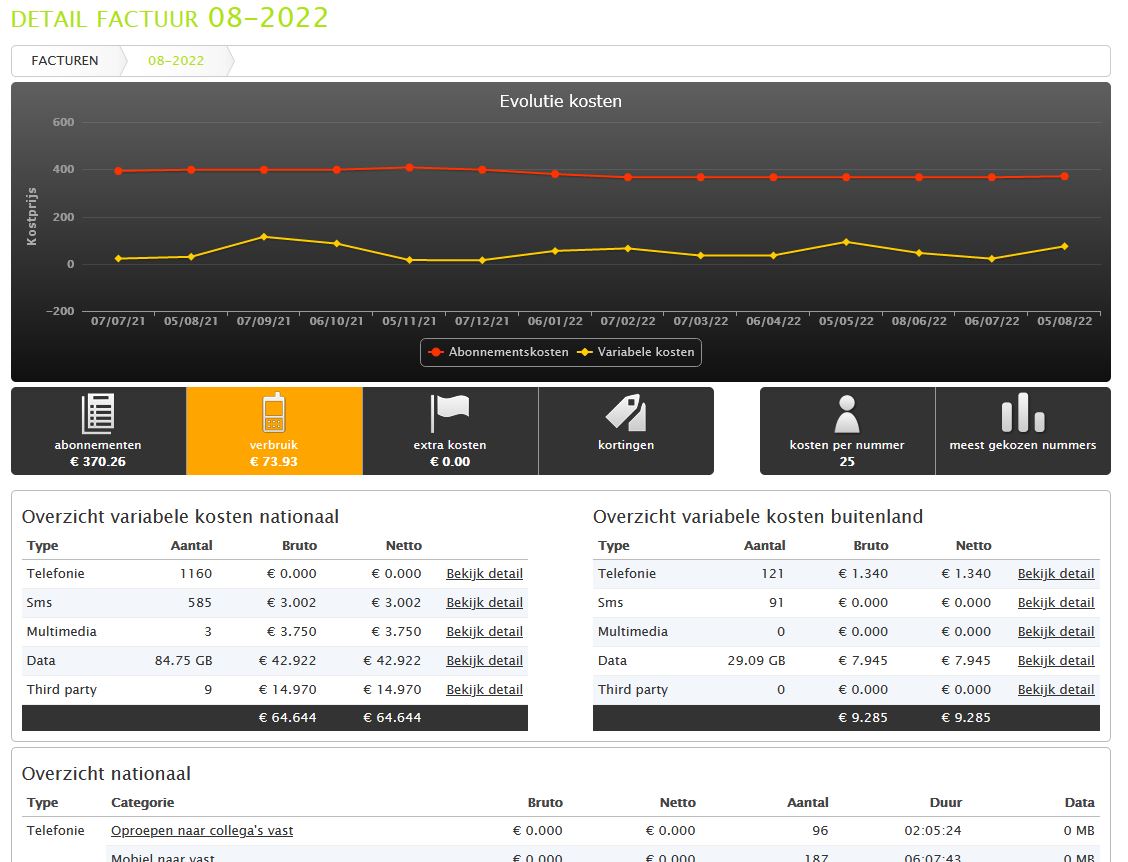
Task: Select the verbruik phone icon tile
Action: pos(274,413)
